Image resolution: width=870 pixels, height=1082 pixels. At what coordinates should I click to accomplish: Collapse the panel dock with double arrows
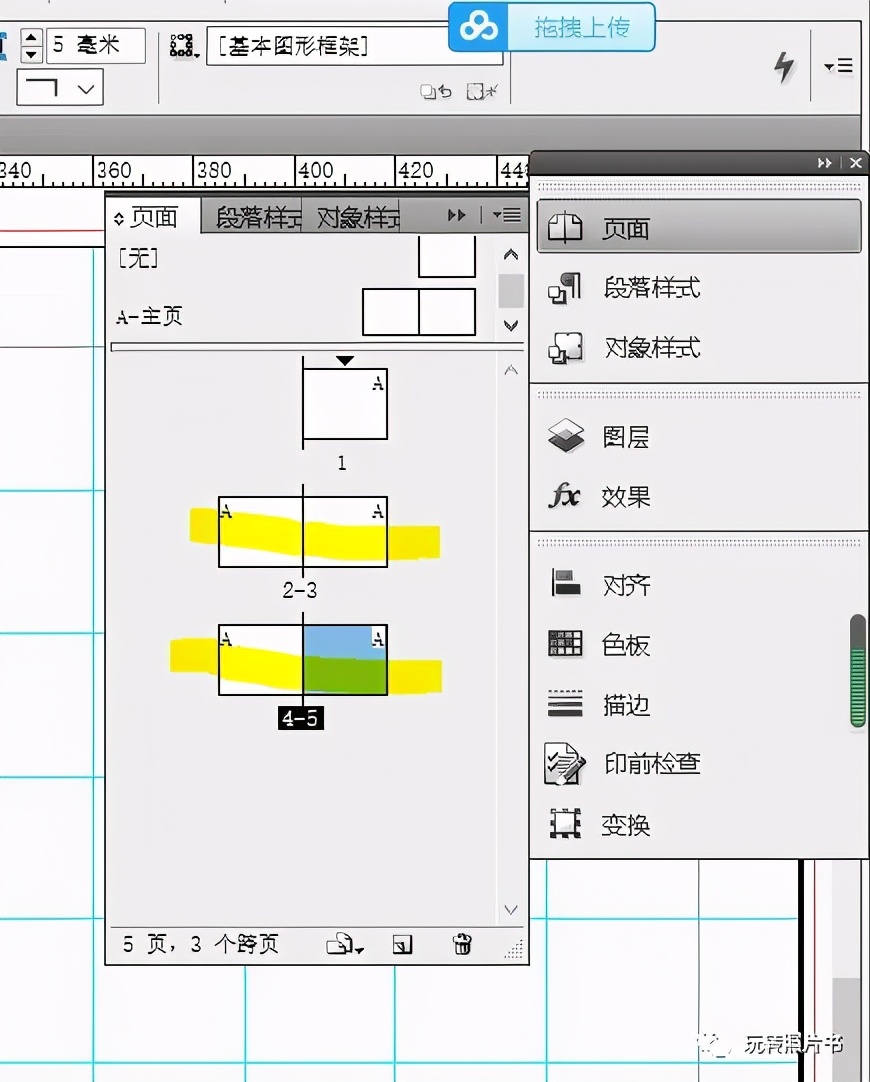[823, 162]
